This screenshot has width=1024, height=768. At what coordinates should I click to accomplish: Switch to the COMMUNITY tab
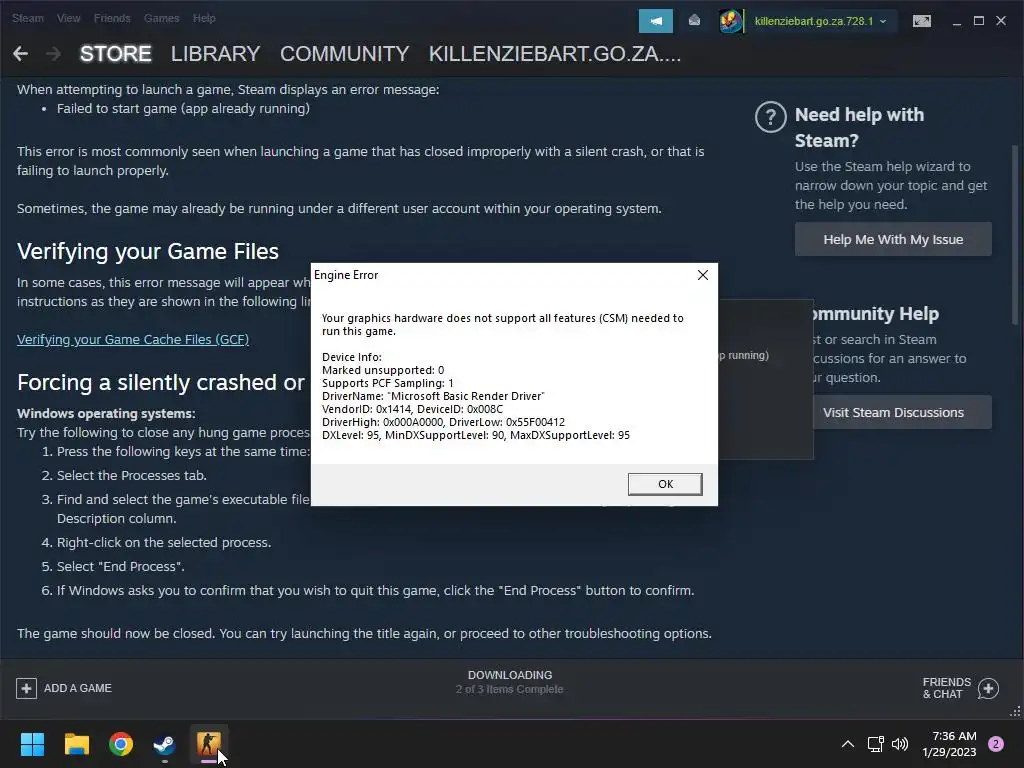(345, 54)
